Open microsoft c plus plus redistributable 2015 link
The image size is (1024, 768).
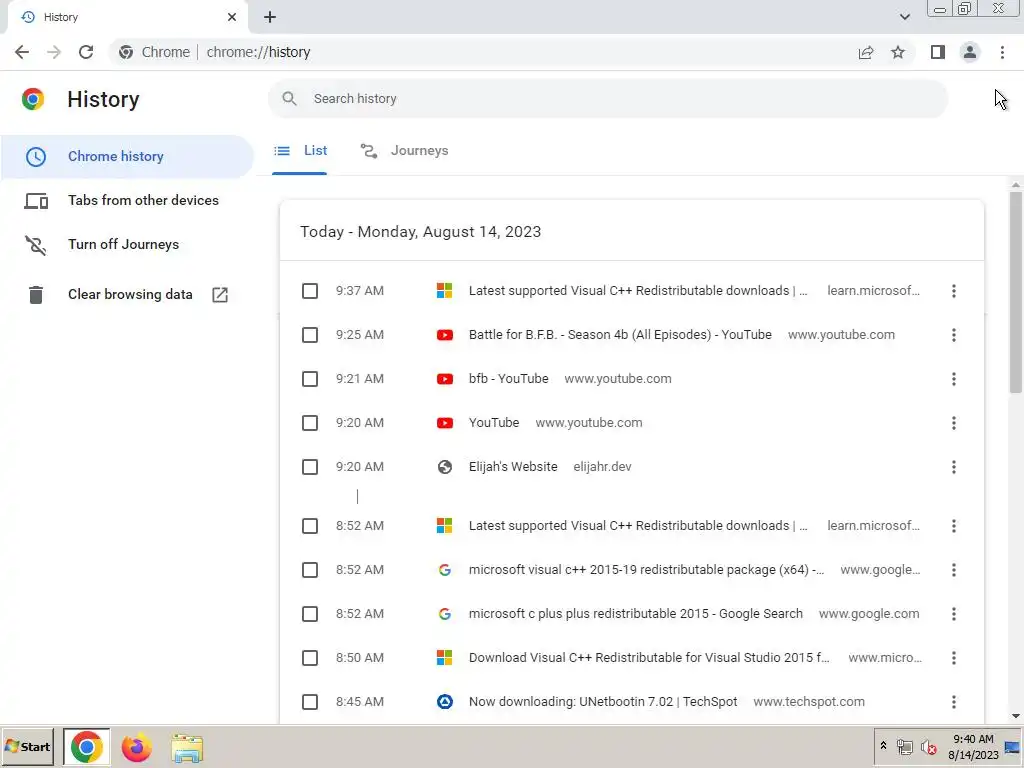[635, 614]
